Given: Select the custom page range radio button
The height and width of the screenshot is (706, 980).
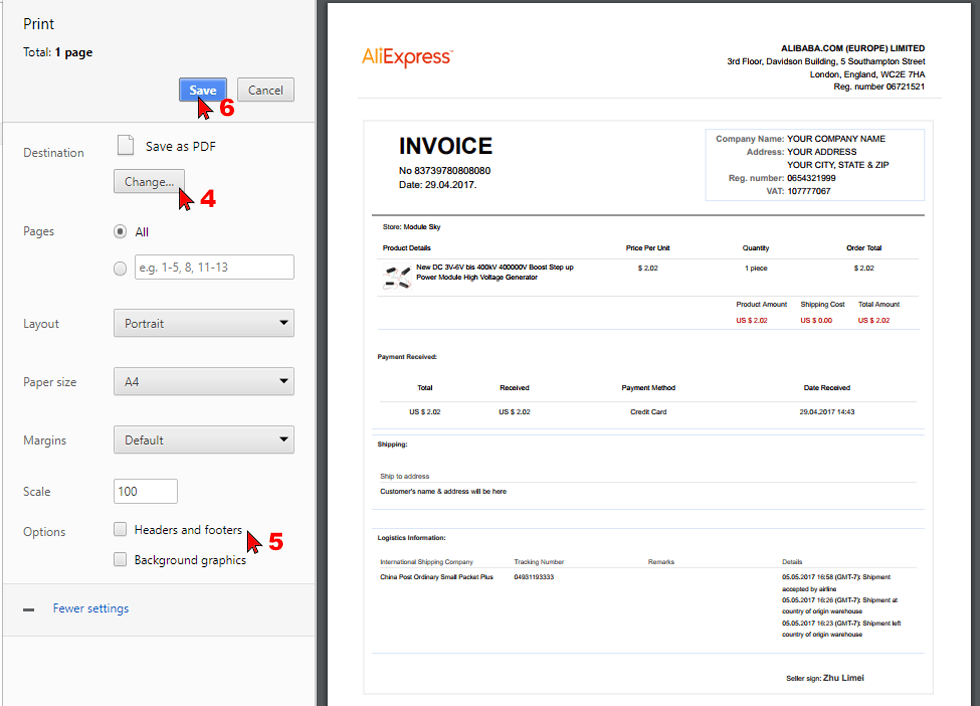Looking at the screenshot, I should tap(120, 269).
